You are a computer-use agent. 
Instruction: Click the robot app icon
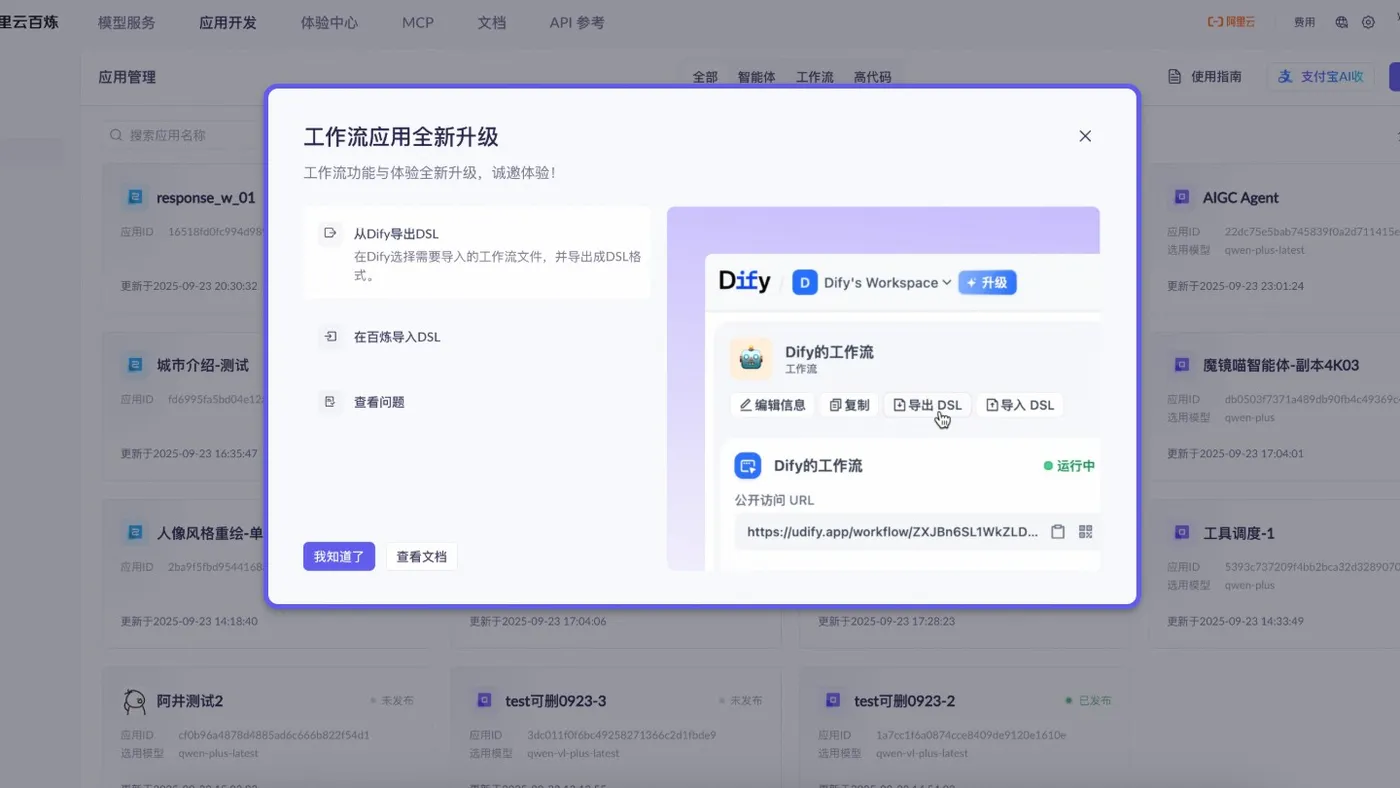point(751,359)
